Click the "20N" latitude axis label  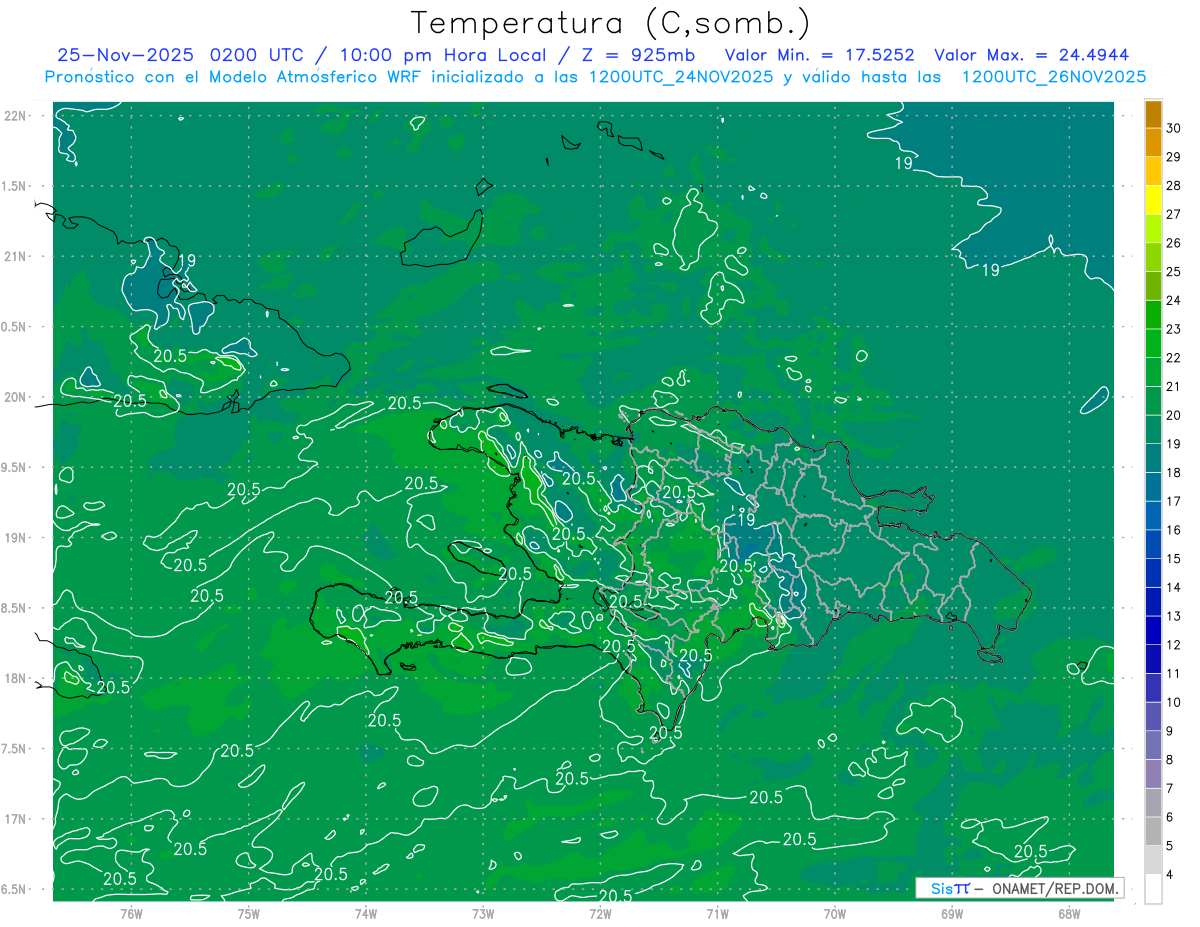tap(15, 397)
